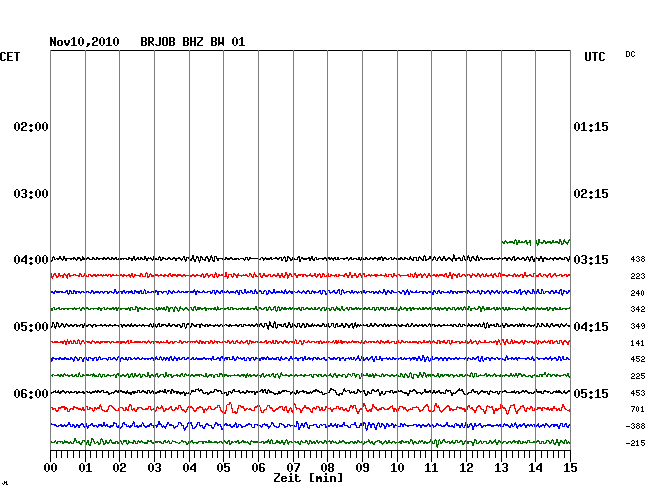Click the UTC timezone label
Screen dimensions: 650x494
coord(594,57)
